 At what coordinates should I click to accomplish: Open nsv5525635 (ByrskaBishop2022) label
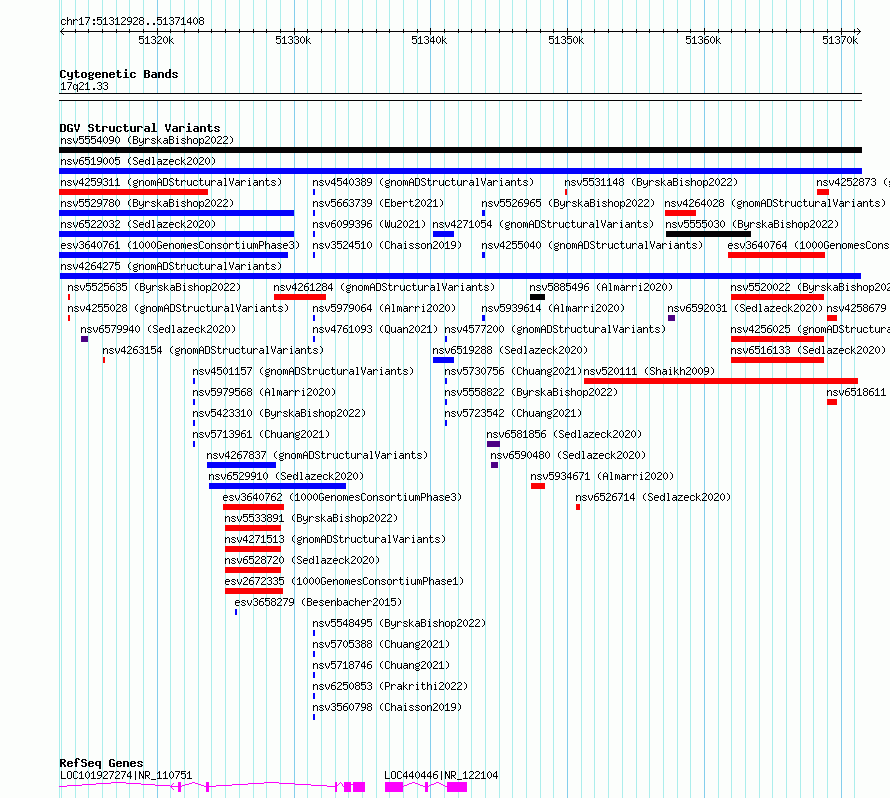pos(154,287)
